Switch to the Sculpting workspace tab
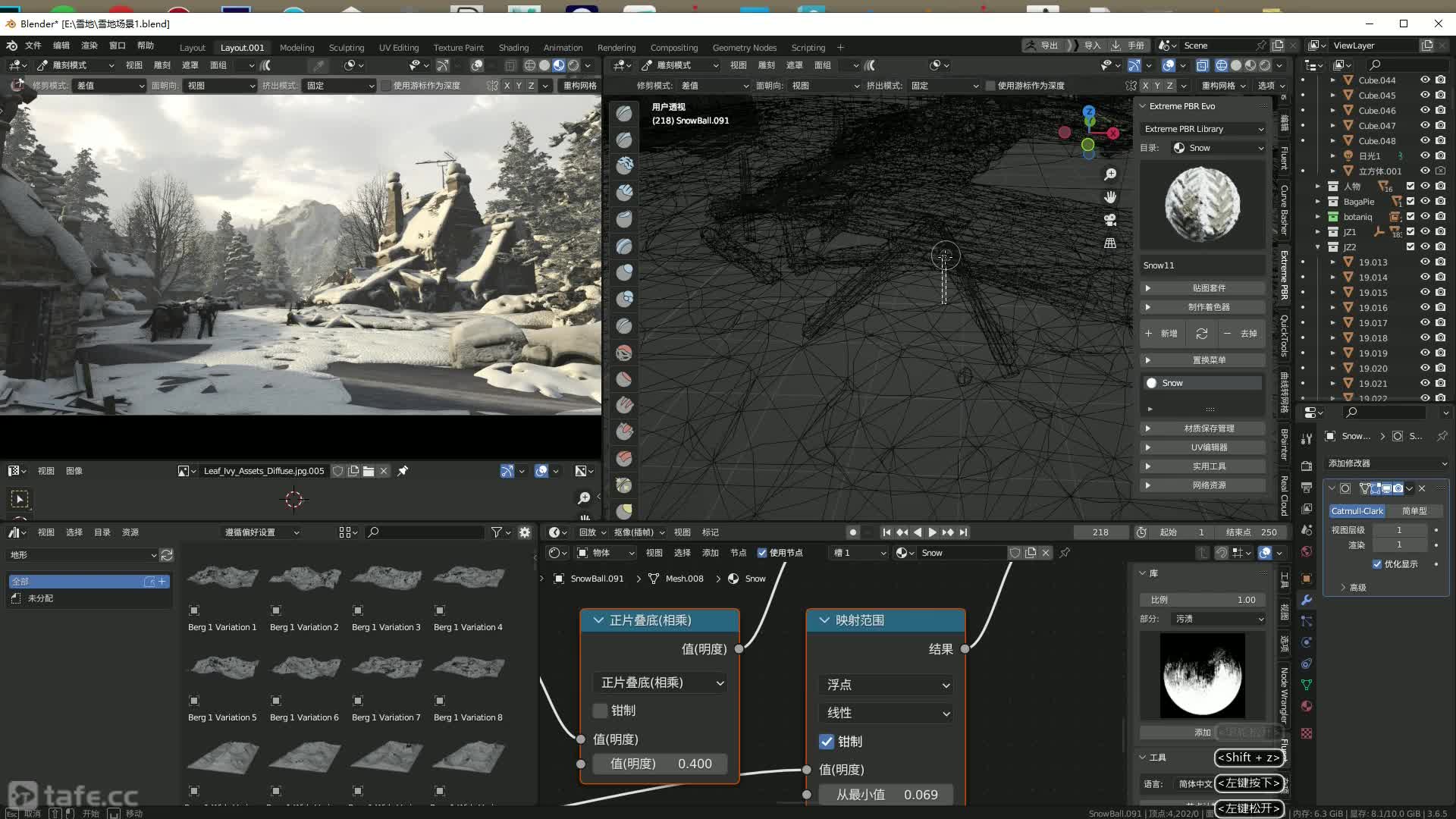 (347, 47)
